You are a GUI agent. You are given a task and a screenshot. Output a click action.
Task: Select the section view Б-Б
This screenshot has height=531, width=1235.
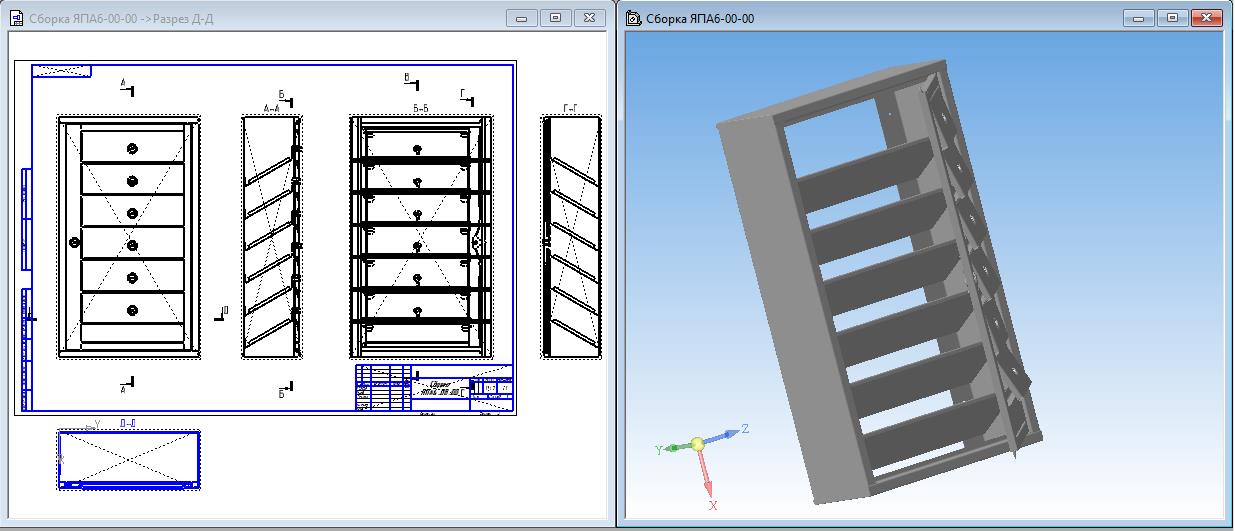click(x=421, y=237)
